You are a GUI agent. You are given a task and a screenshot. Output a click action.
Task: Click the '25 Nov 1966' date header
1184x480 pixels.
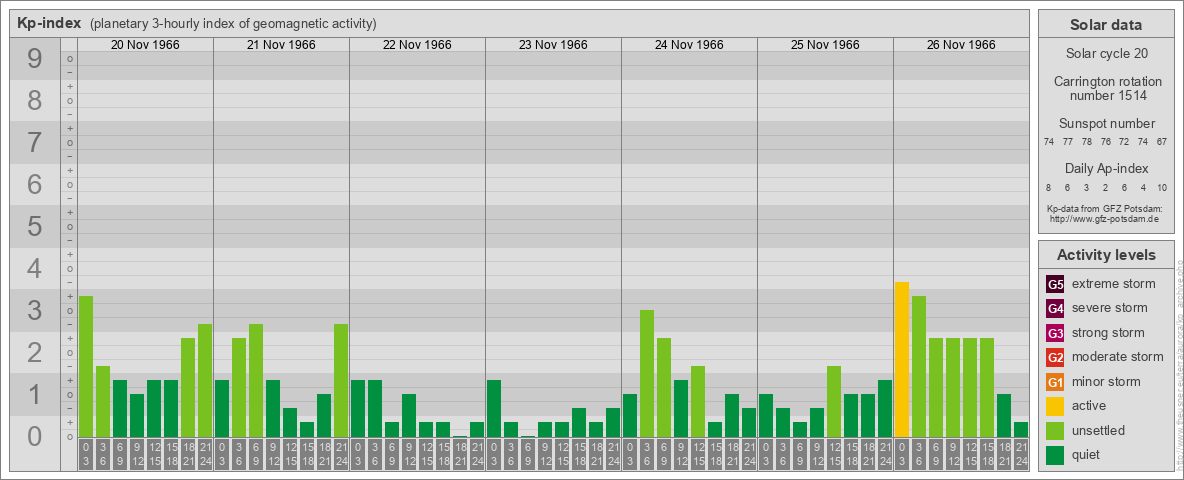tap(825, 45)
